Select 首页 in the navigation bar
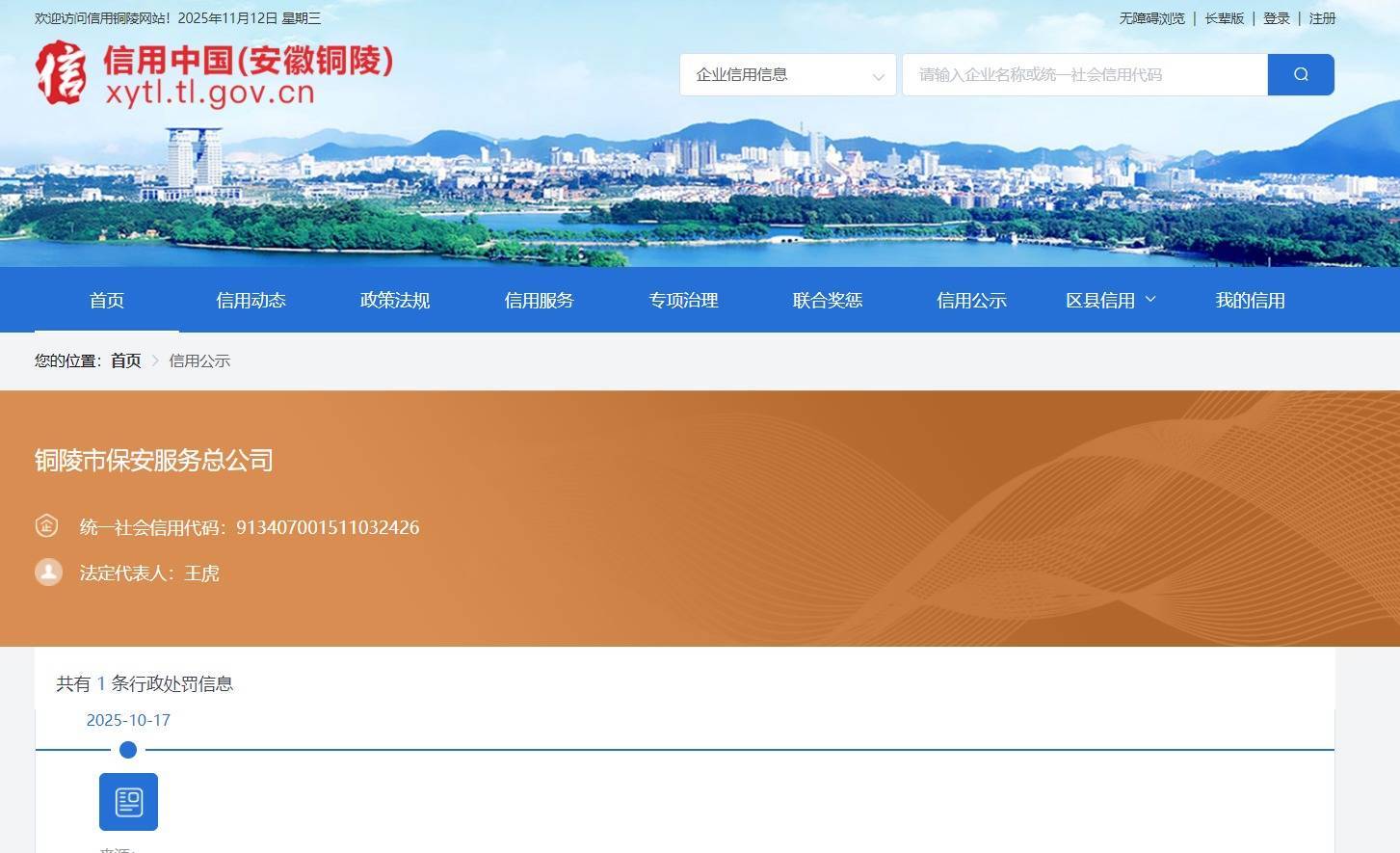 (x=106, y=300)
